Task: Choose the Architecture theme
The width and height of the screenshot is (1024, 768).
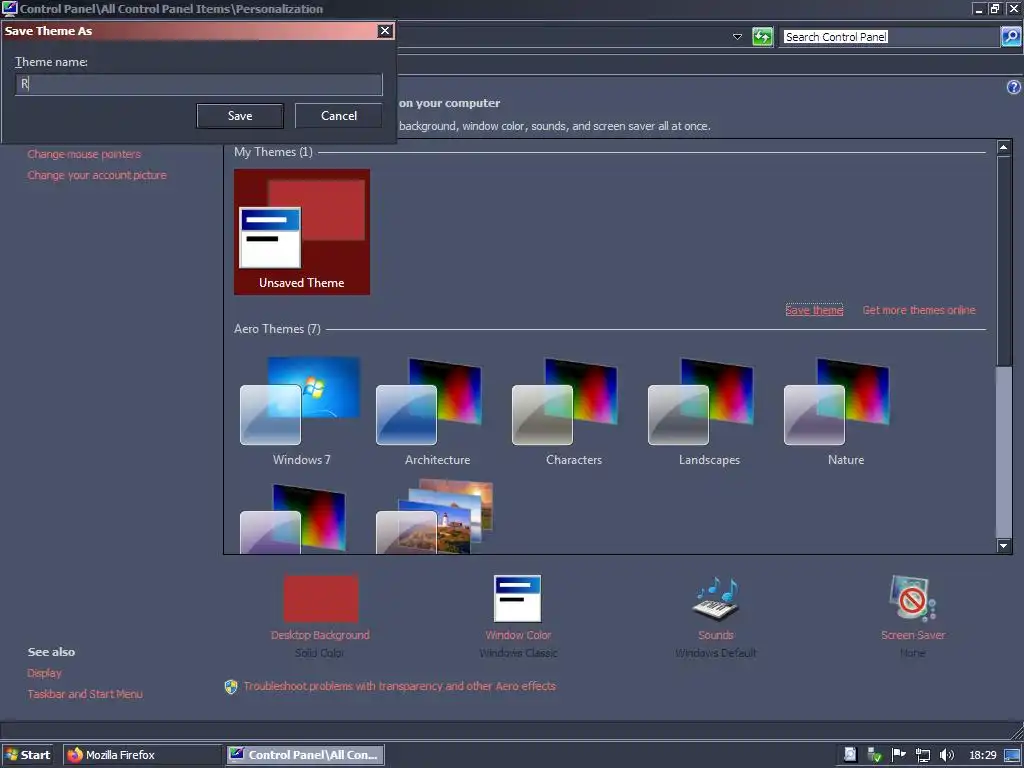Action: click(437, 411)
